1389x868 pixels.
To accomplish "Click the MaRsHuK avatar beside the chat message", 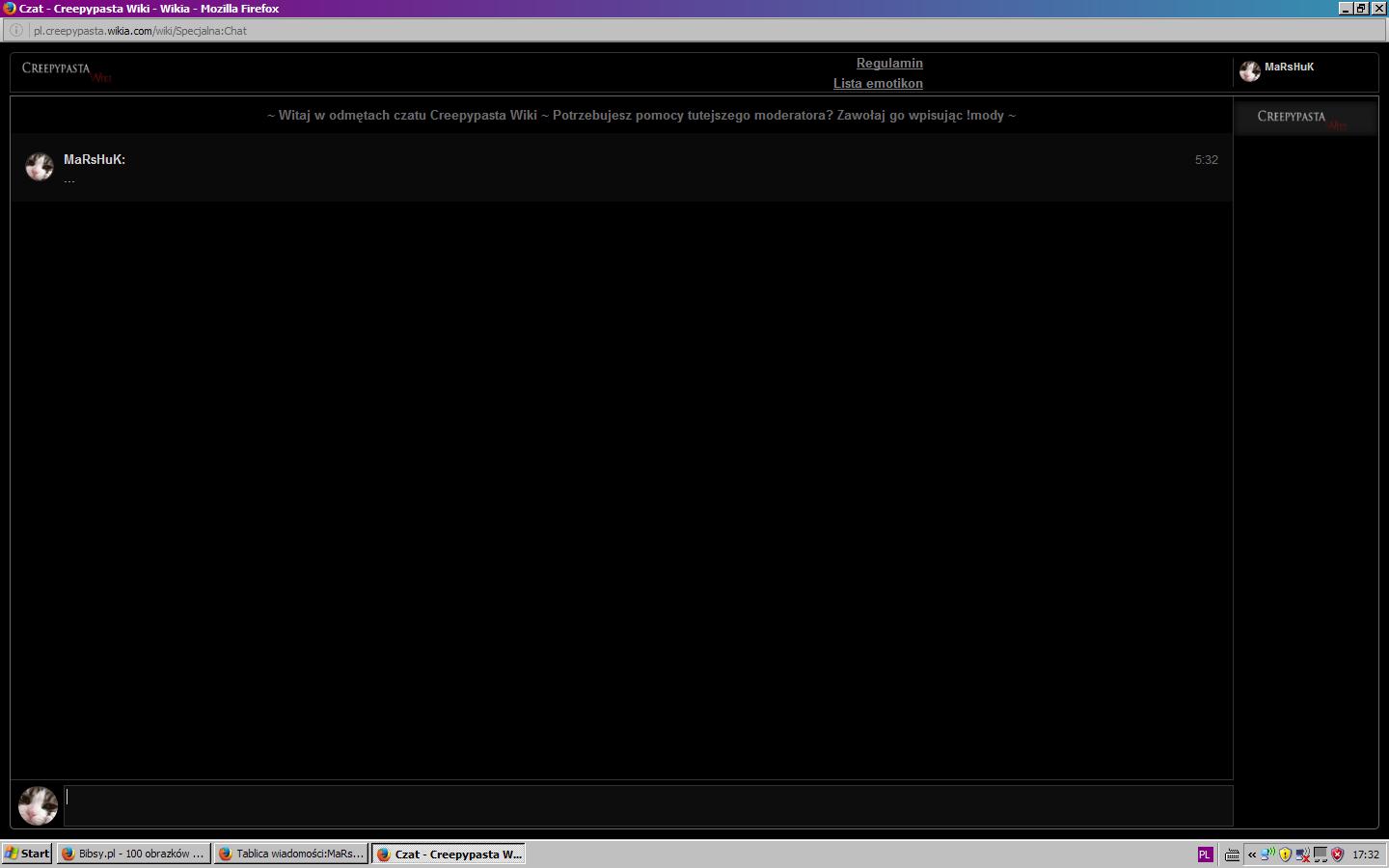I will pos(40,167).
